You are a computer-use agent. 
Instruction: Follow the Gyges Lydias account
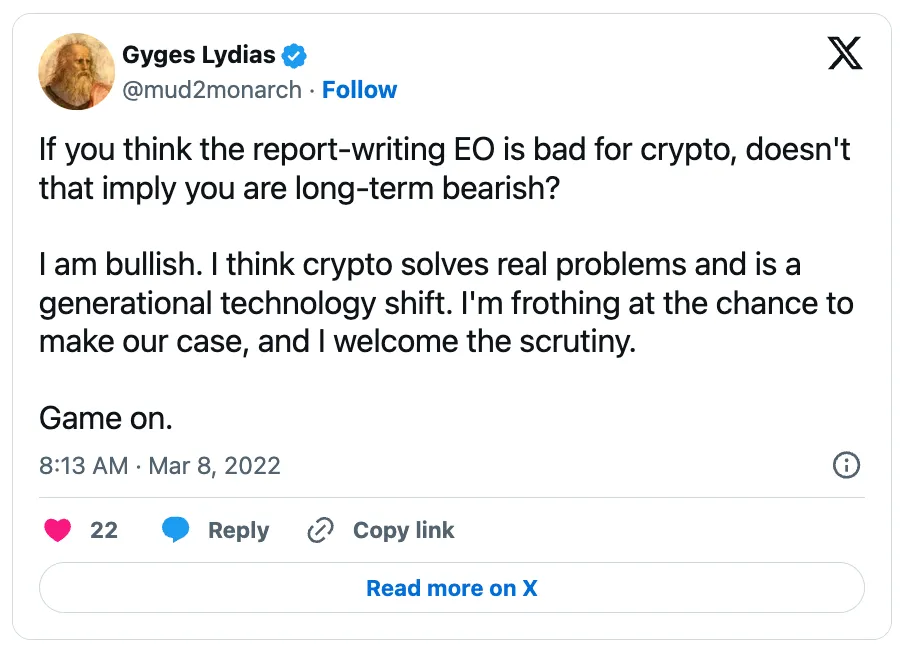coord(359,90)
